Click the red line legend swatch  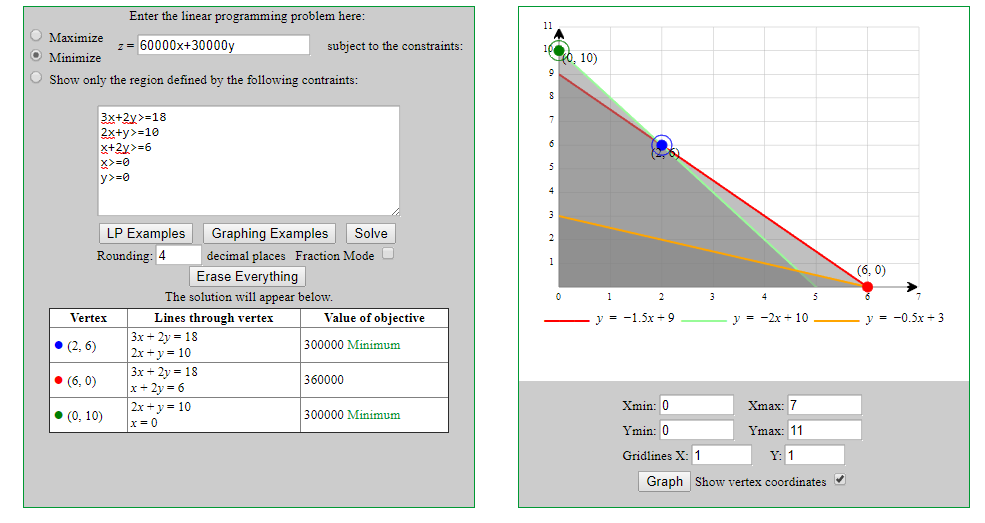click(566, 321)
